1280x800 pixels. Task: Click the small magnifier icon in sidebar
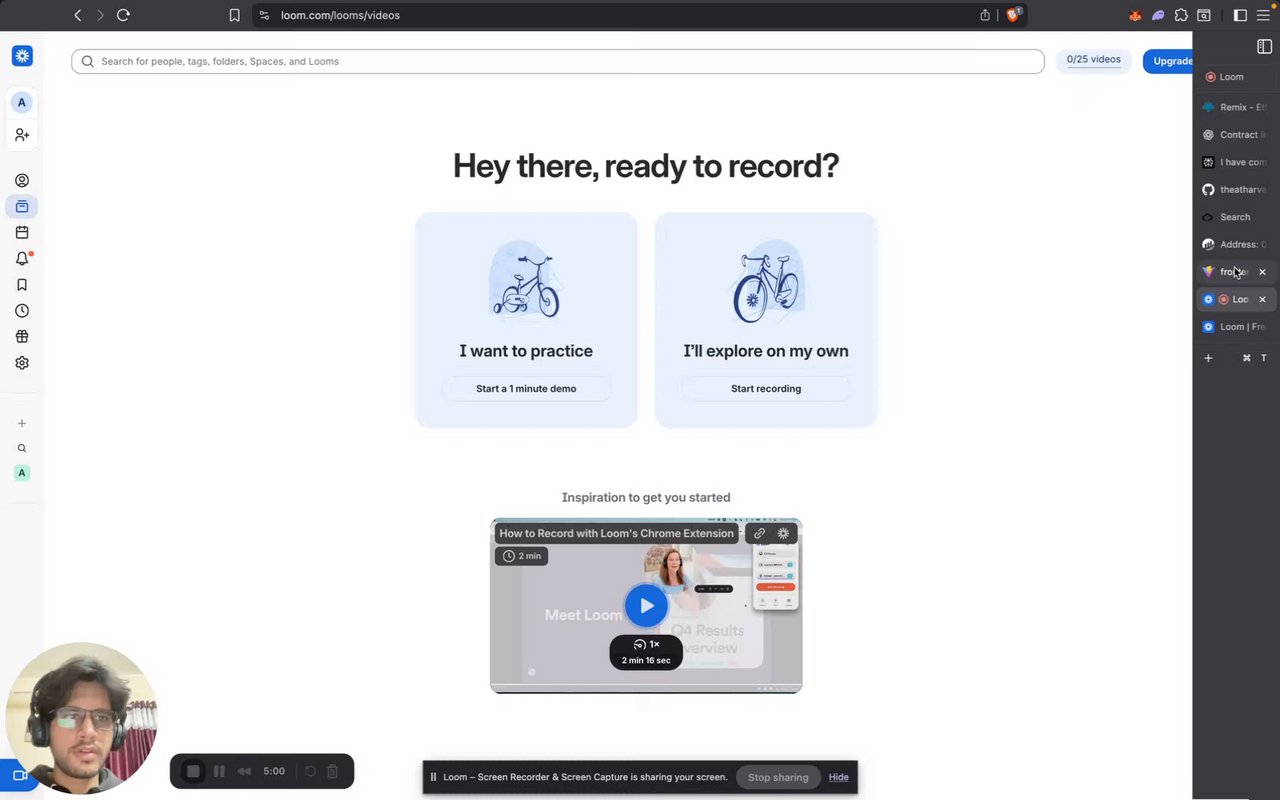(x=22, y=448)
